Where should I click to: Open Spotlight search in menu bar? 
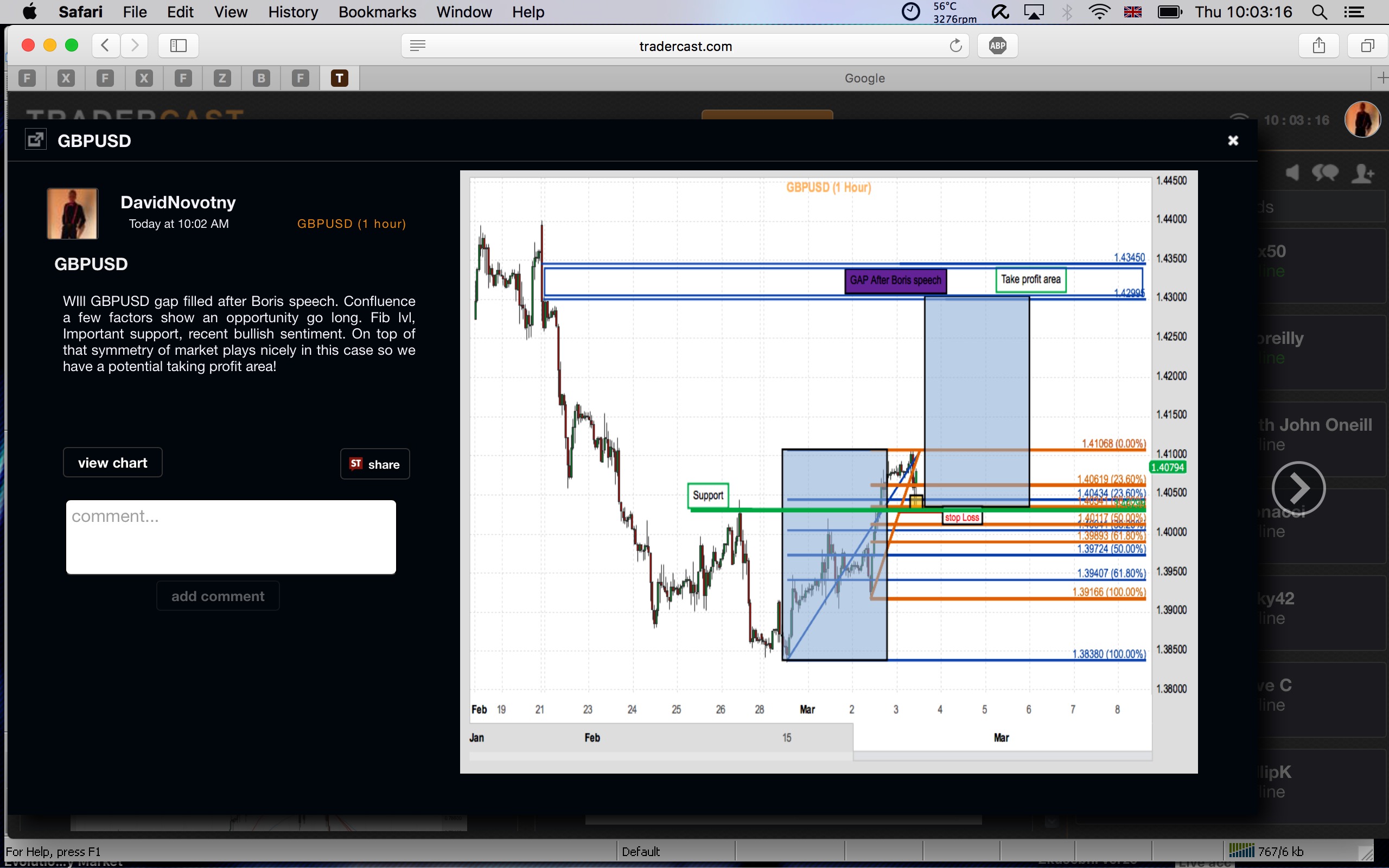tap(1320, 11)
